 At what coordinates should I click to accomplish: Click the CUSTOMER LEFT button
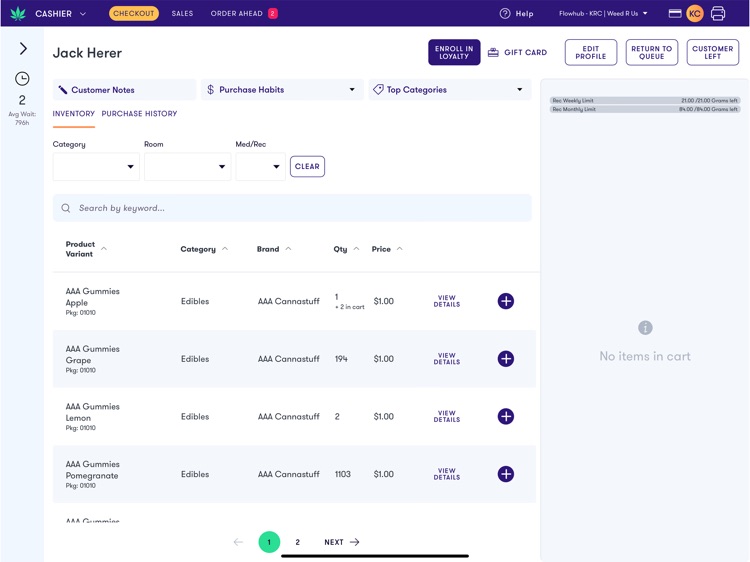[x=713, y=52]
